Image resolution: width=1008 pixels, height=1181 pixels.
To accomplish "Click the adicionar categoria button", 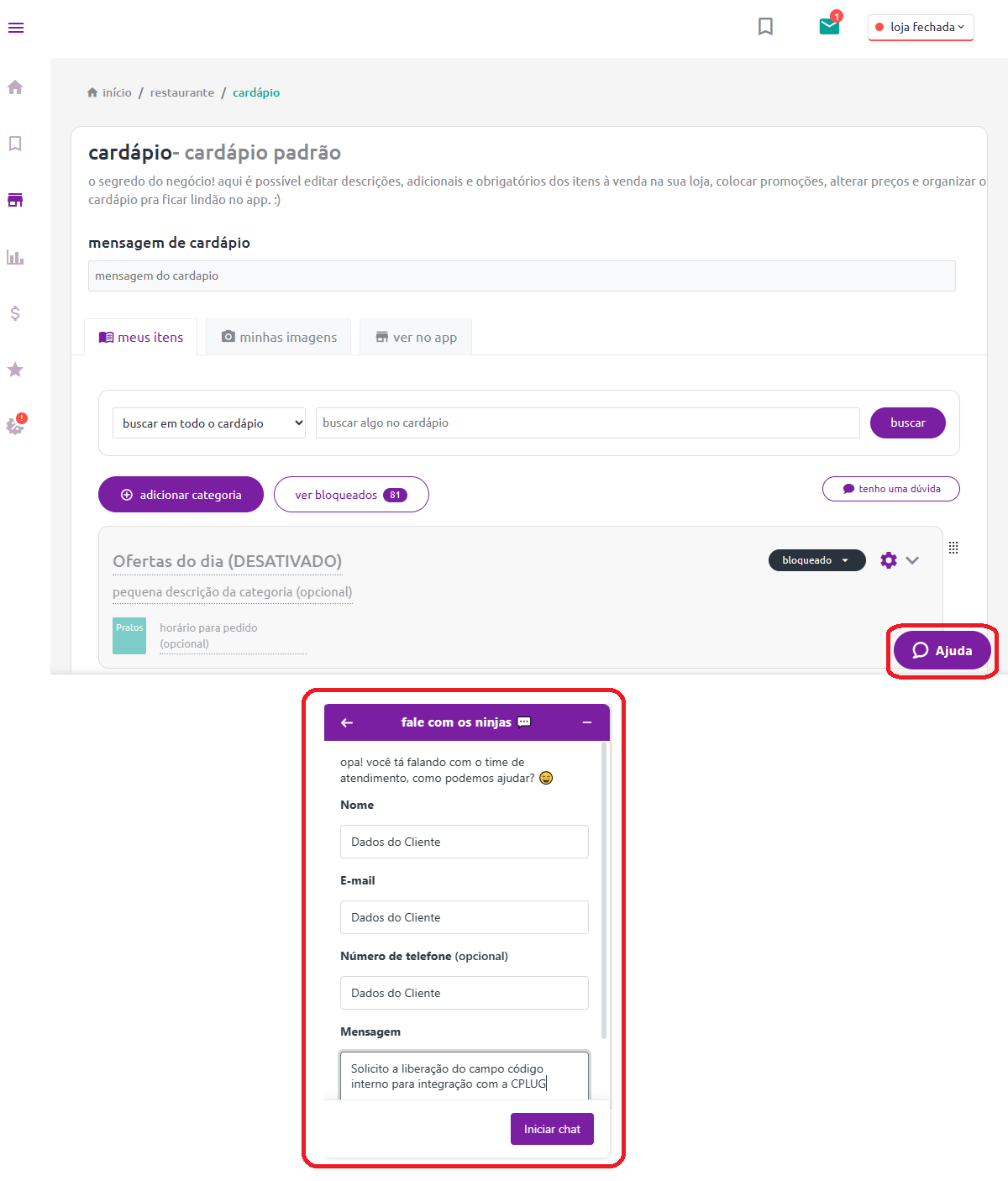I will point(181,495).
